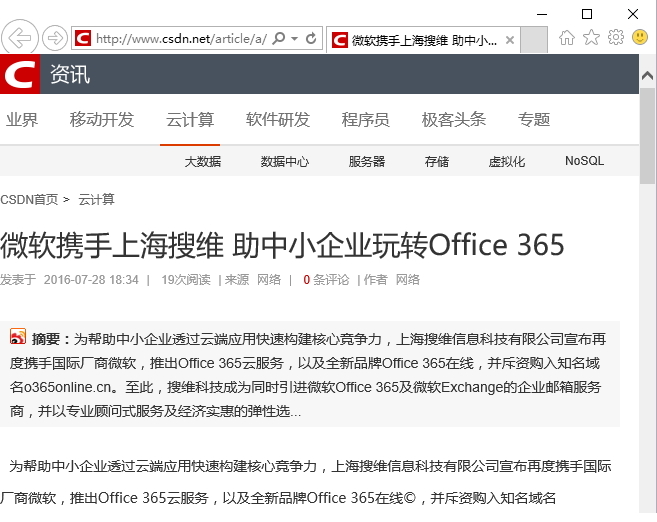
Task: Click the 作者 网络 author text
Action: pos(391,280)
